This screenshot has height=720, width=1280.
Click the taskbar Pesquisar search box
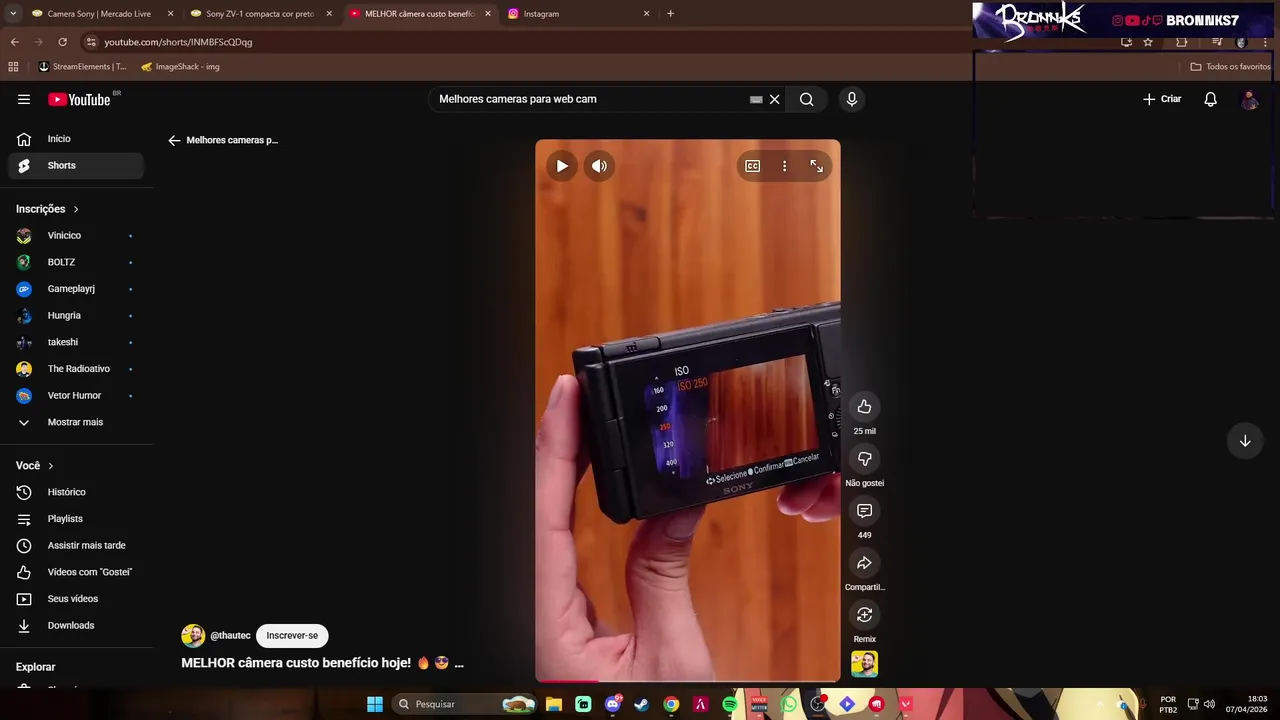[x=466, y=704]
